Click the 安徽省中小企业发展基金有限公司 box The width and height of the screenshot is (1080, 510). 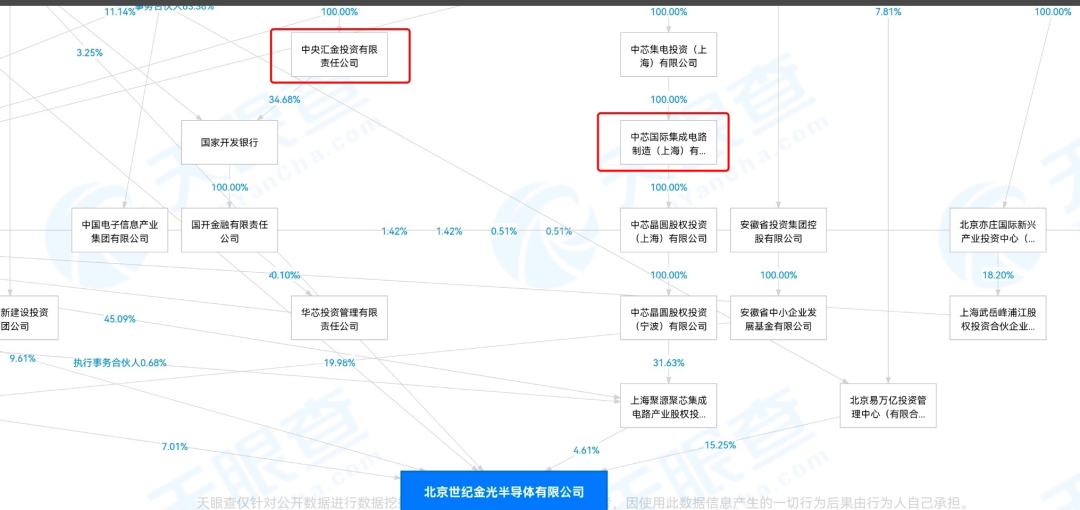(x=778, y=318)
